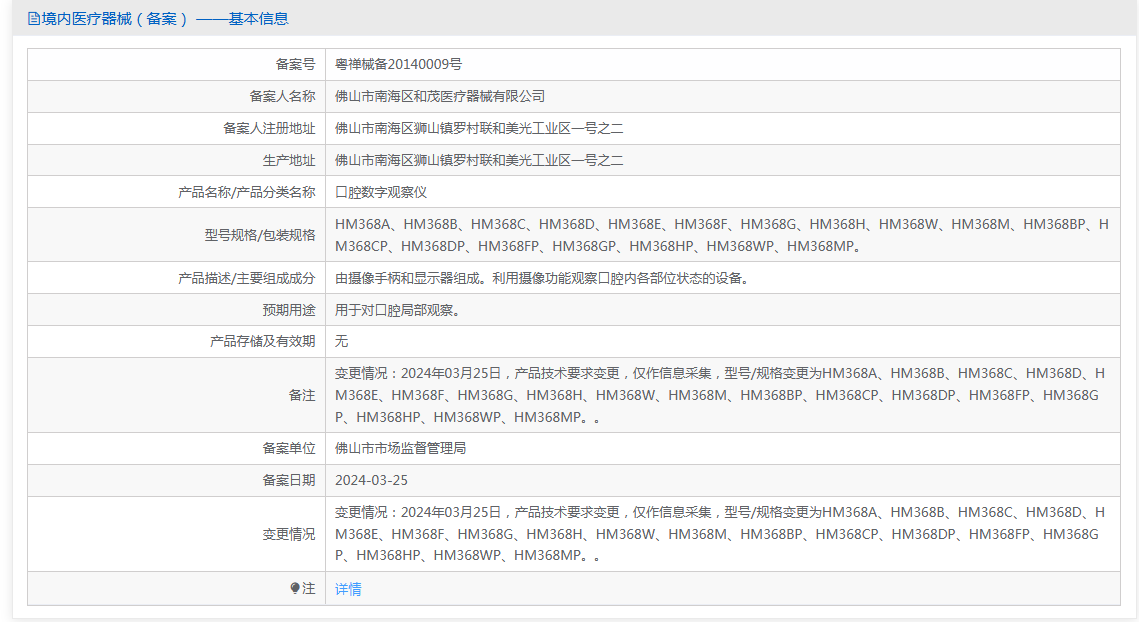Select product name 口腔数字观察仪
1139x622 pixels.
pos(381,193)
